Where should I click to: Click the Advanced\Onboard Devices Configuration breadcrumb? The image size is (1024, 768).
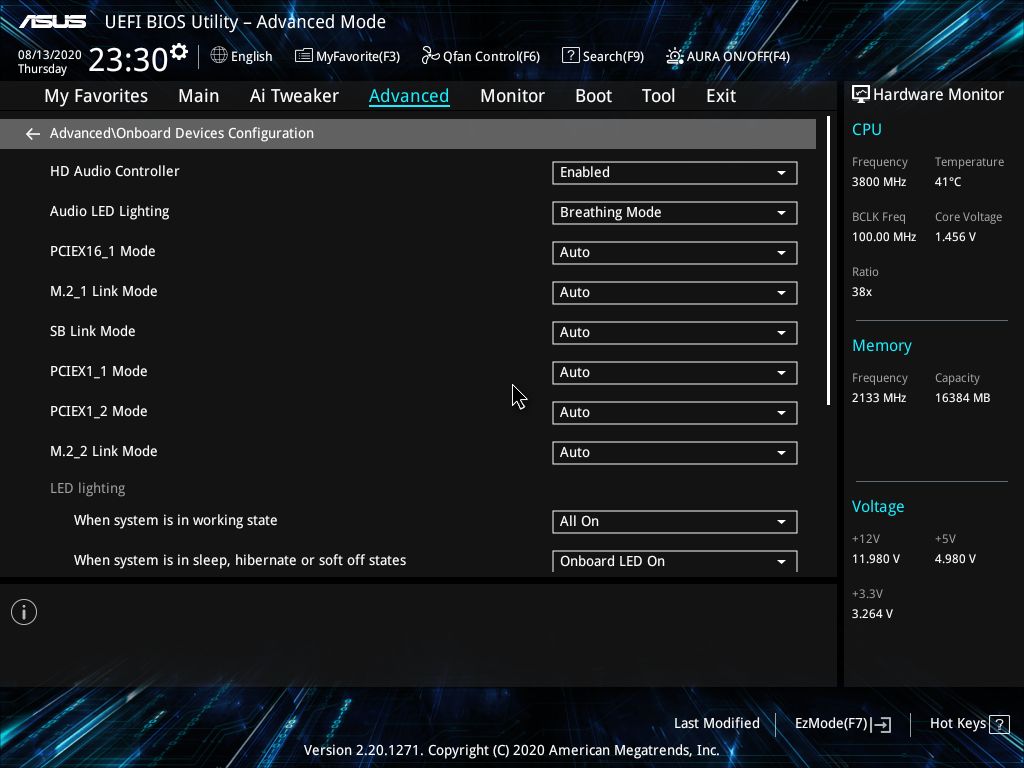[182, 133]
